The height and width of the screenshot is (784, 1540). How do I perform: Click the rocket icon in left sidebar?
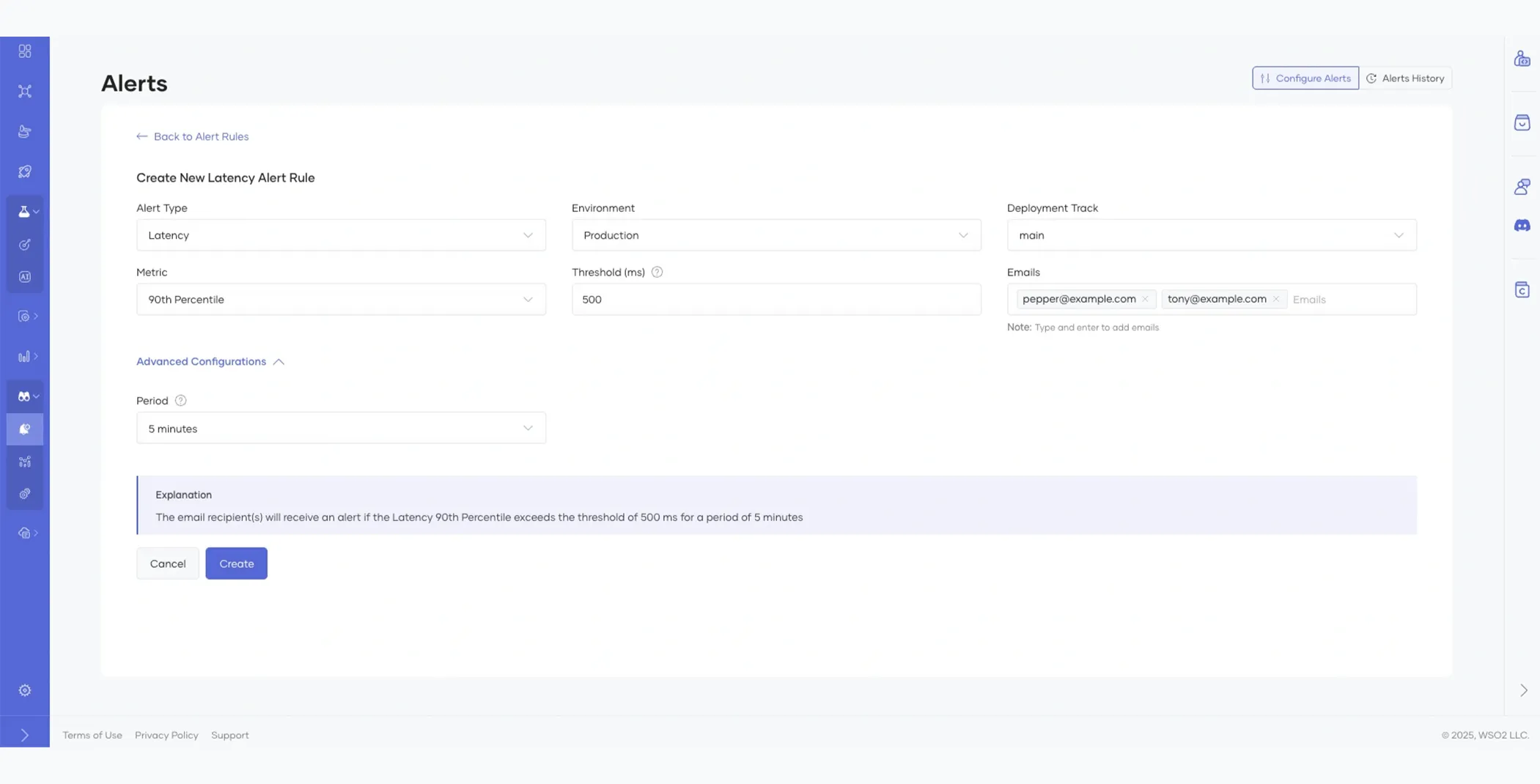coord(25,171)
